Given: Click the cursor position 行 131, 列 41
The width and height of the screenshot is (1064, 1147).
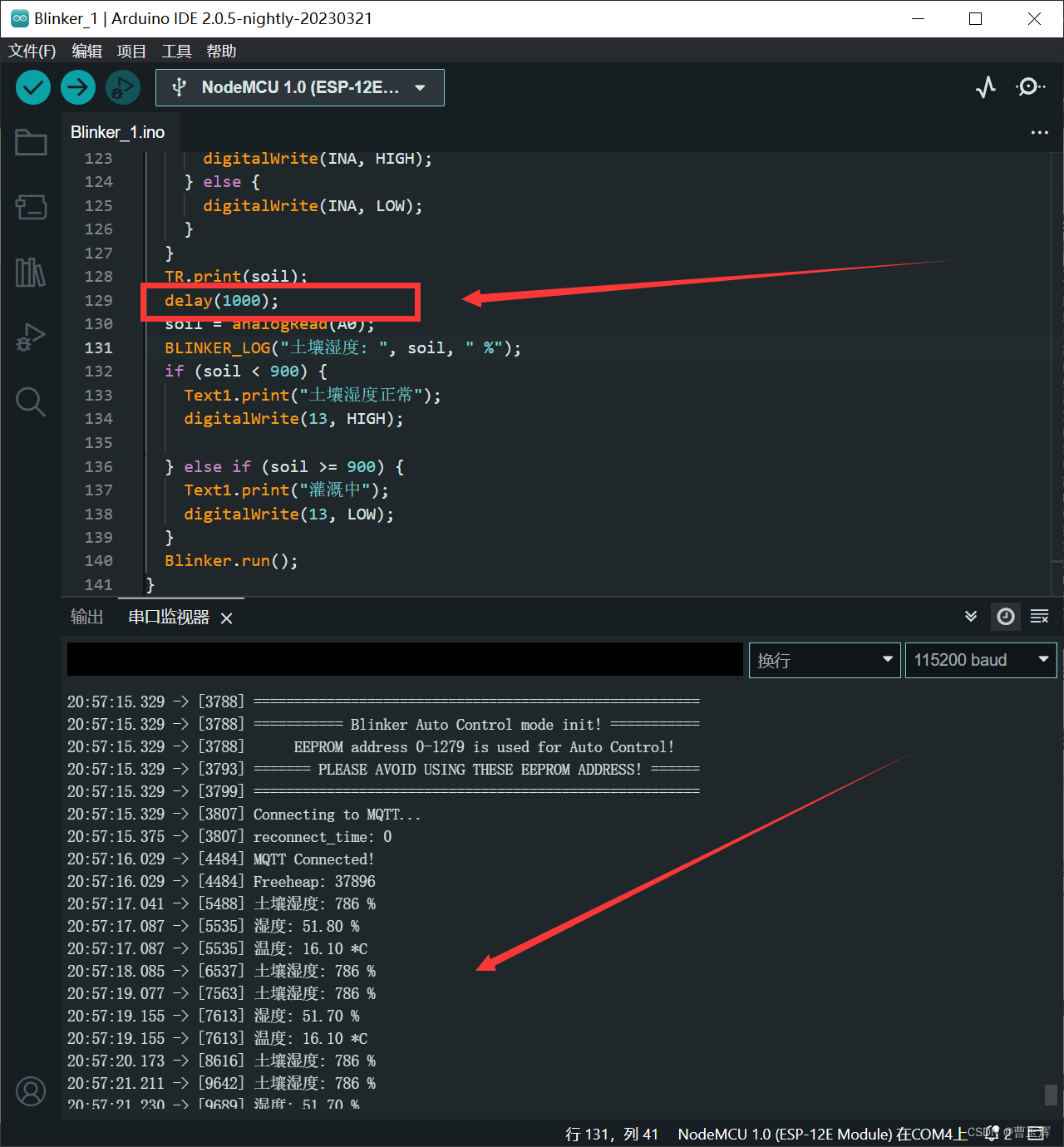Looking at the screenshot, I should pos(612,1134).
